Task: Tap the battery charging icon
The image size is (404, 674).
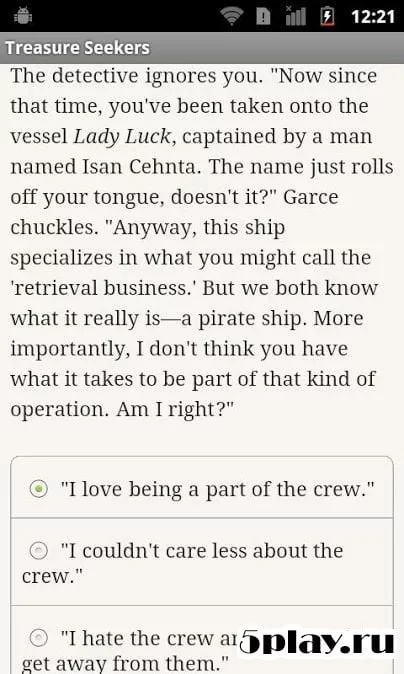Action: click(327, 16)
